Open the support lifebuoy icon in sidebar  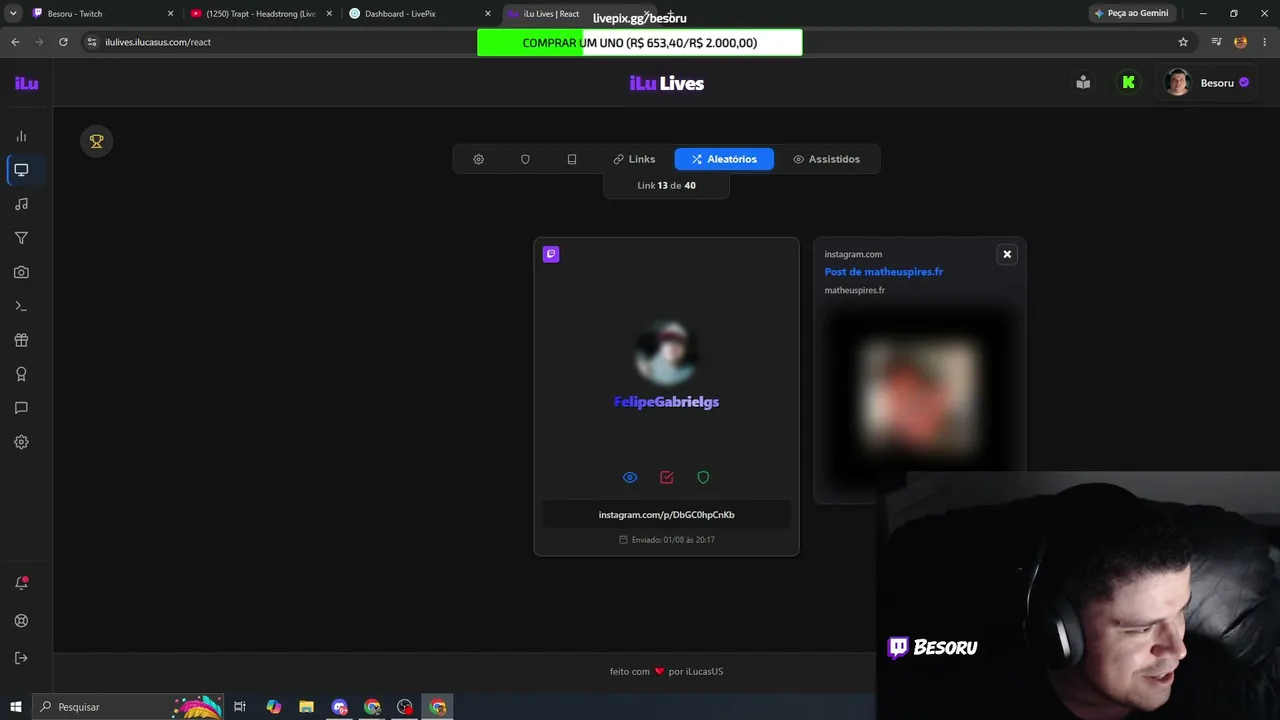(x=21, y=620)
